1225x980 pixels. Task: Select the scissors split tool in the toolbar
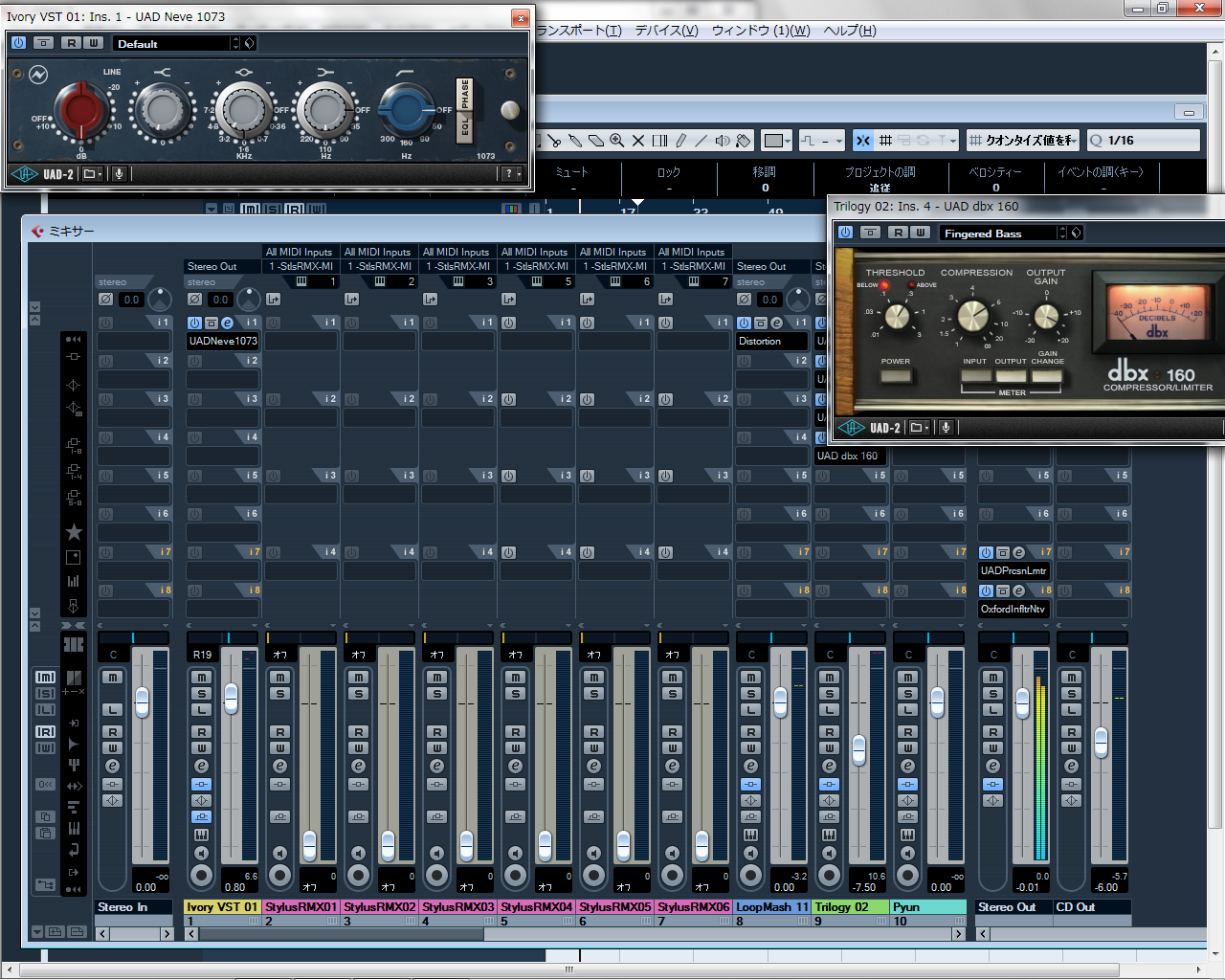(554, 141)
